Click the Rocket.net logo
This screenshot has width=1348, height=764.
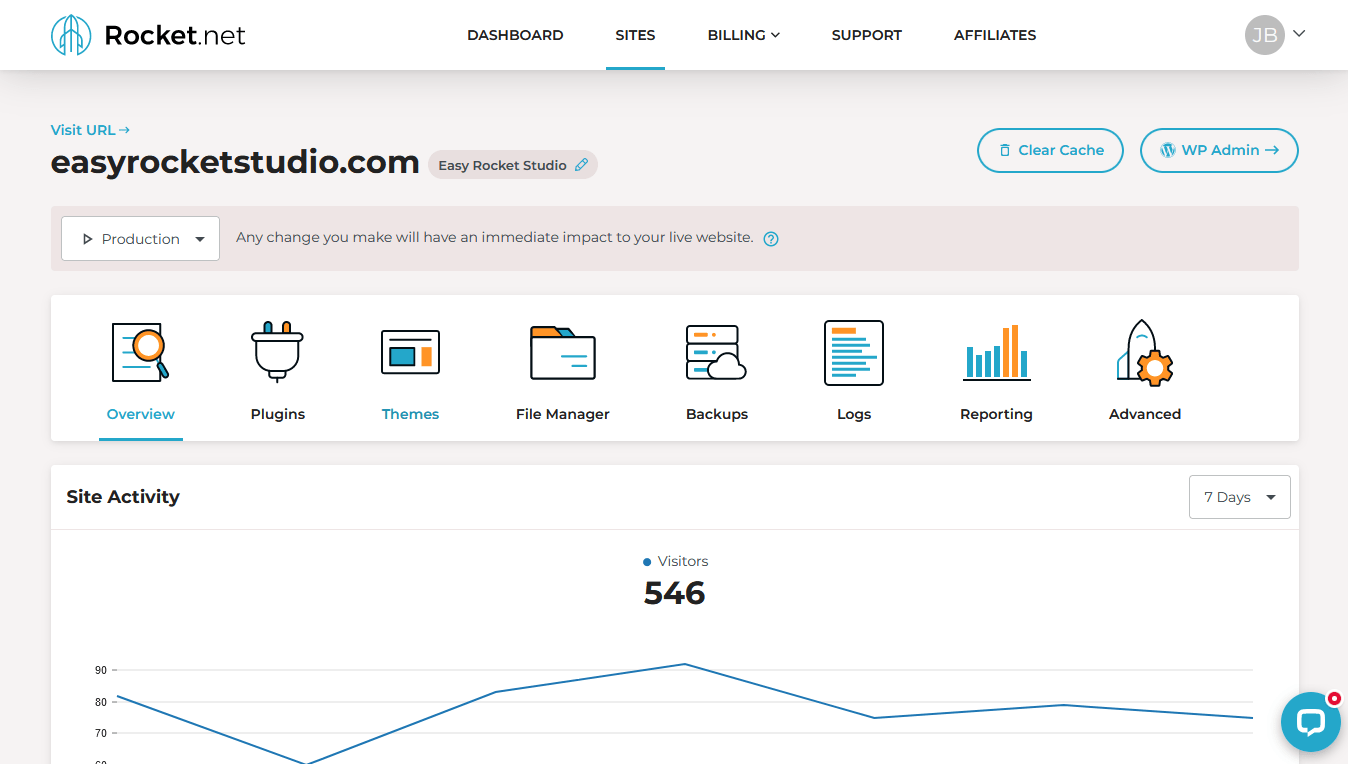(148, 35)
